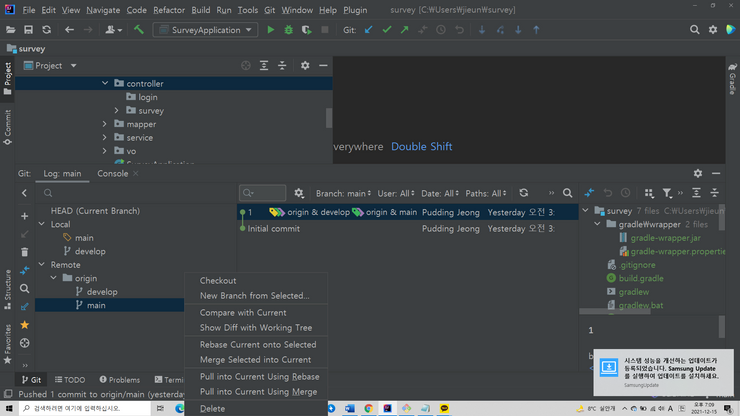Collapse the controller folder
The width and height of the screenshot is (740, 416).
[x=105, y=83]
